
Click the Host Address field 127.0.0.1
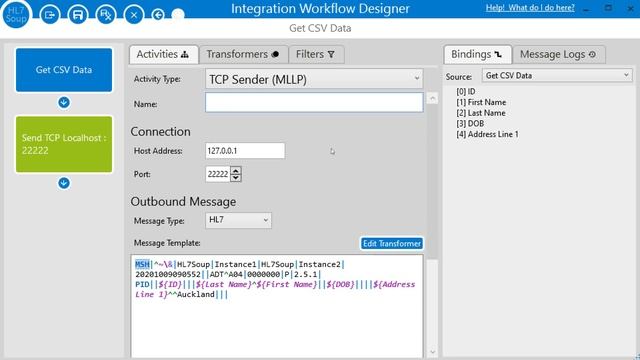(x=245, y=151)
